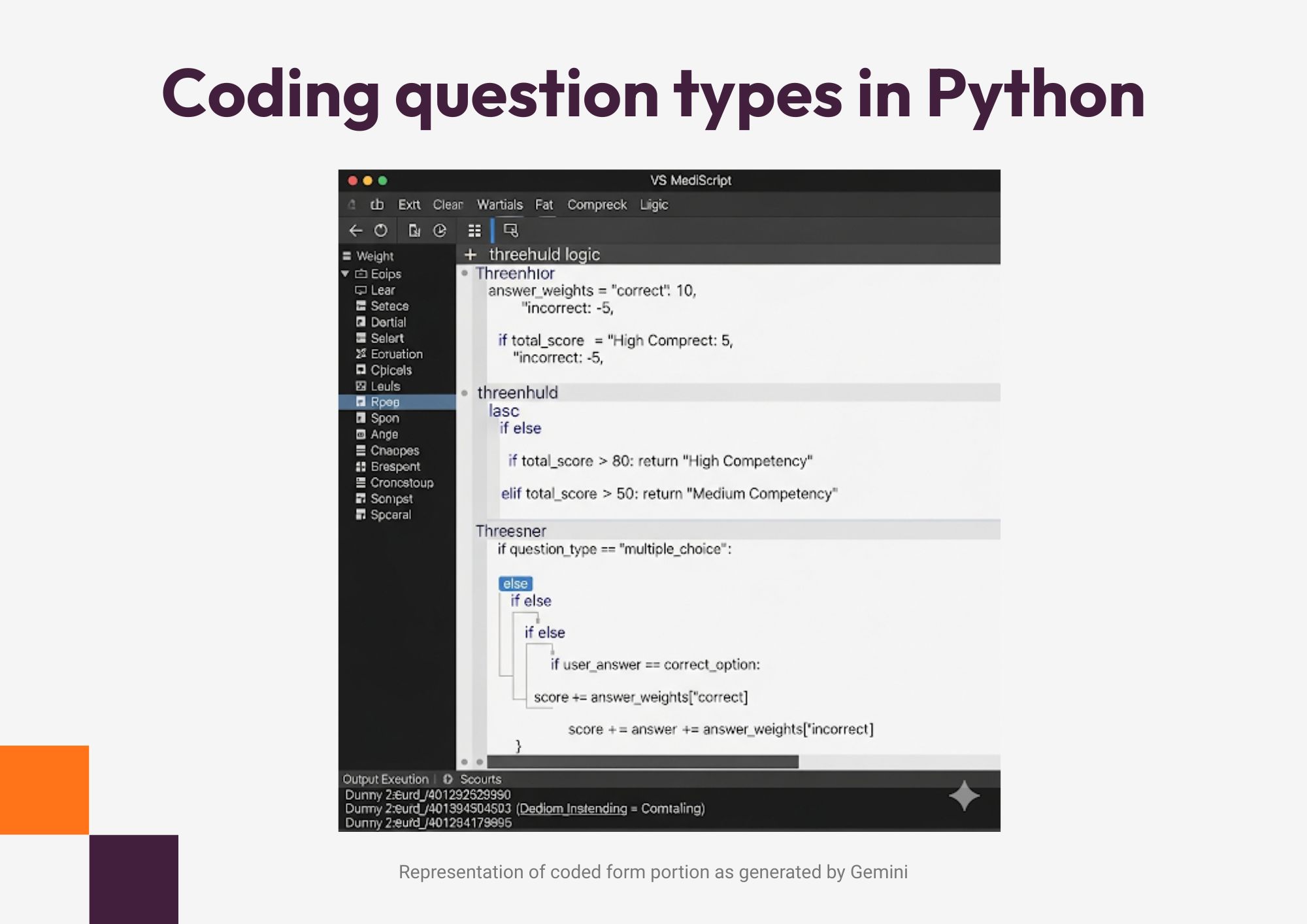Viewport: 1307px width, 924px height.
Task: Click the bullet toggle beside threenhuld section
Action: (x=464, y=393)
